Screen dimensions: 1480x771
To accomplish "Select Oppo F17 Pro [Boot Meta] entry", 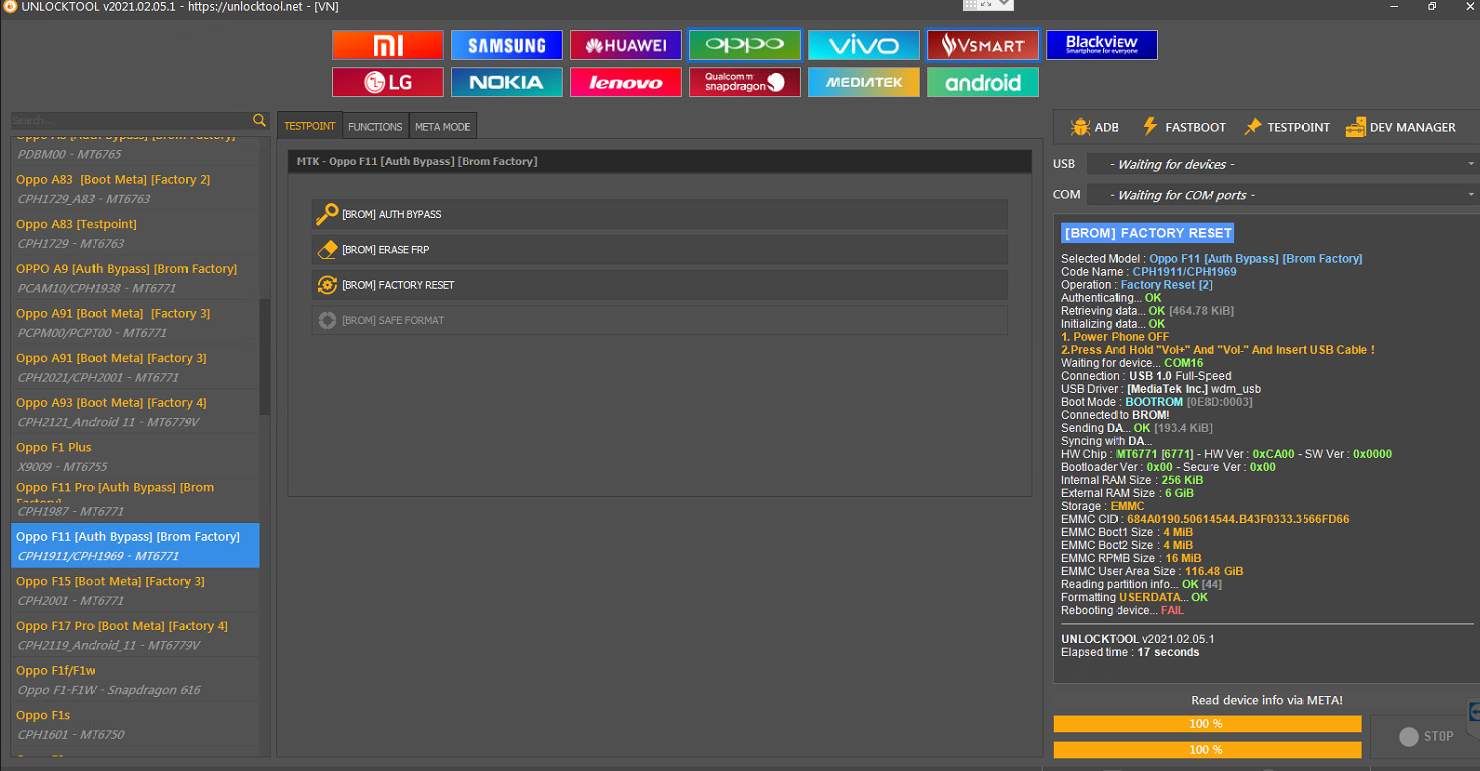I will [x=135, y=635].
